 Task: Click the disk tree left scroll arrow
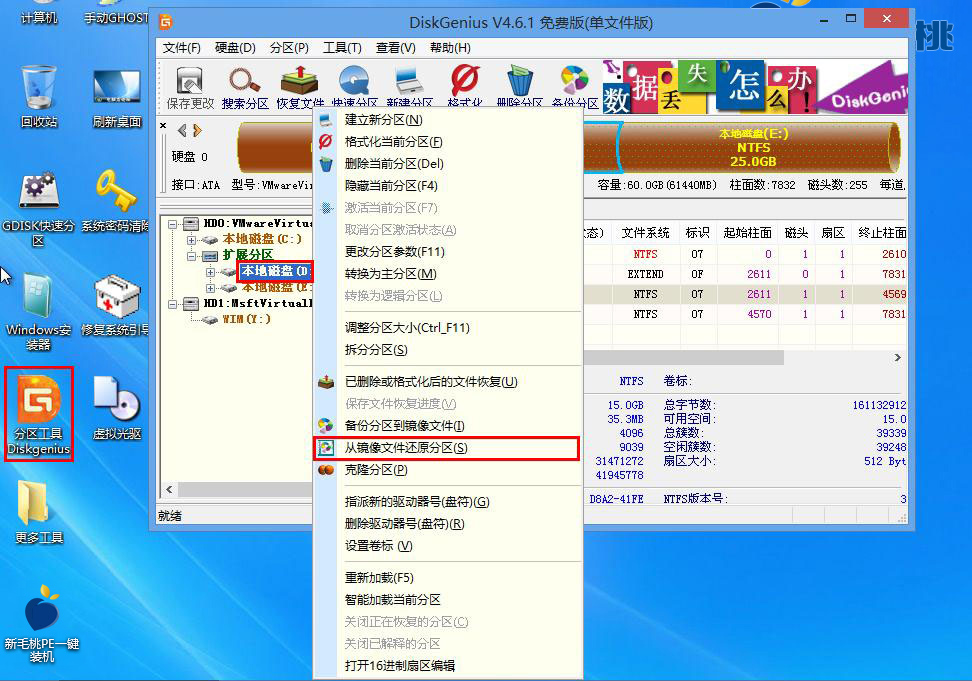169,490
